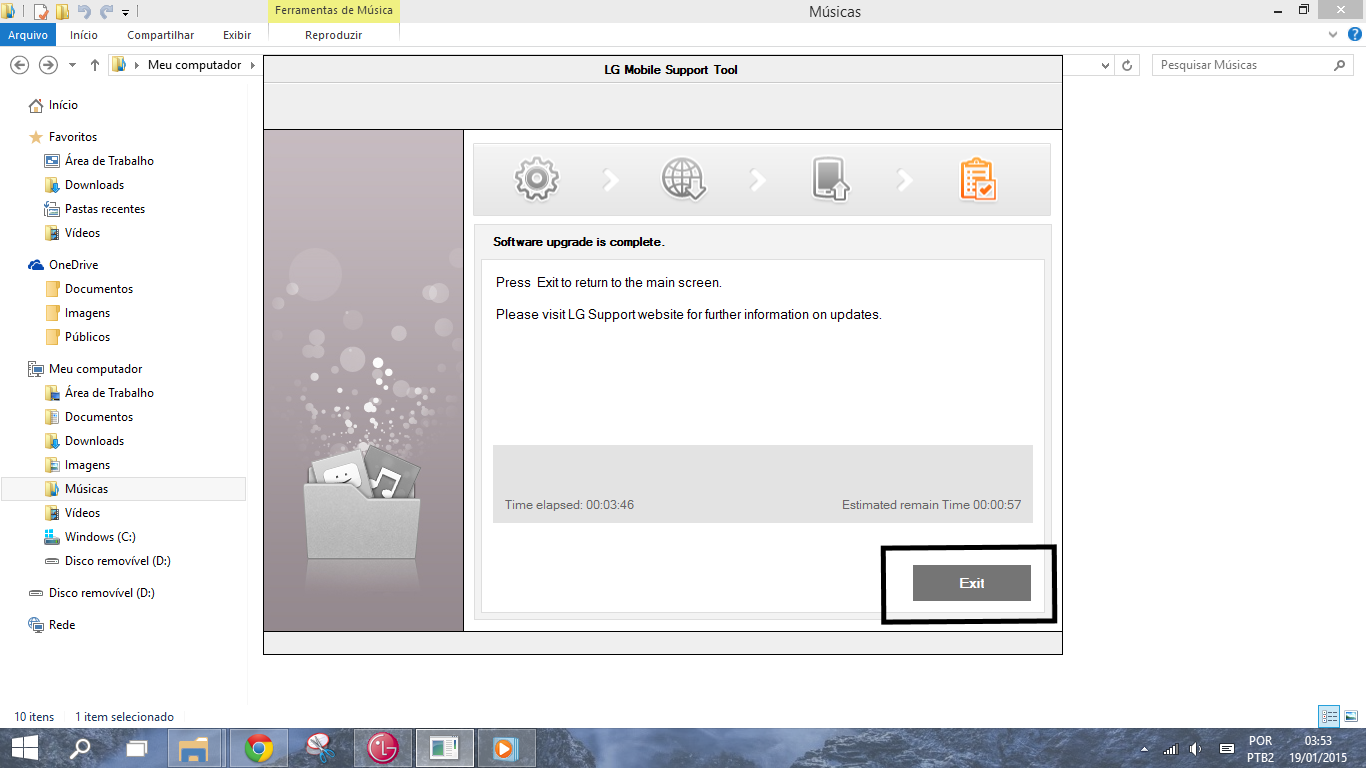Go back in Explorer navigation
This screenshot has height=768, width=1366.
pyautogui.click(x=18, y=65)
